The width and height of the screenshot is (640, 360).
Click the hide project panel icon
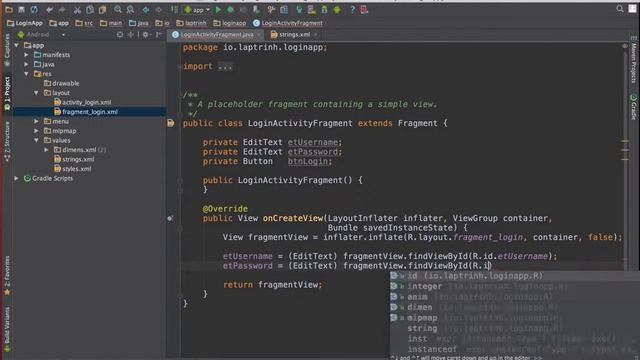point(160,35)
